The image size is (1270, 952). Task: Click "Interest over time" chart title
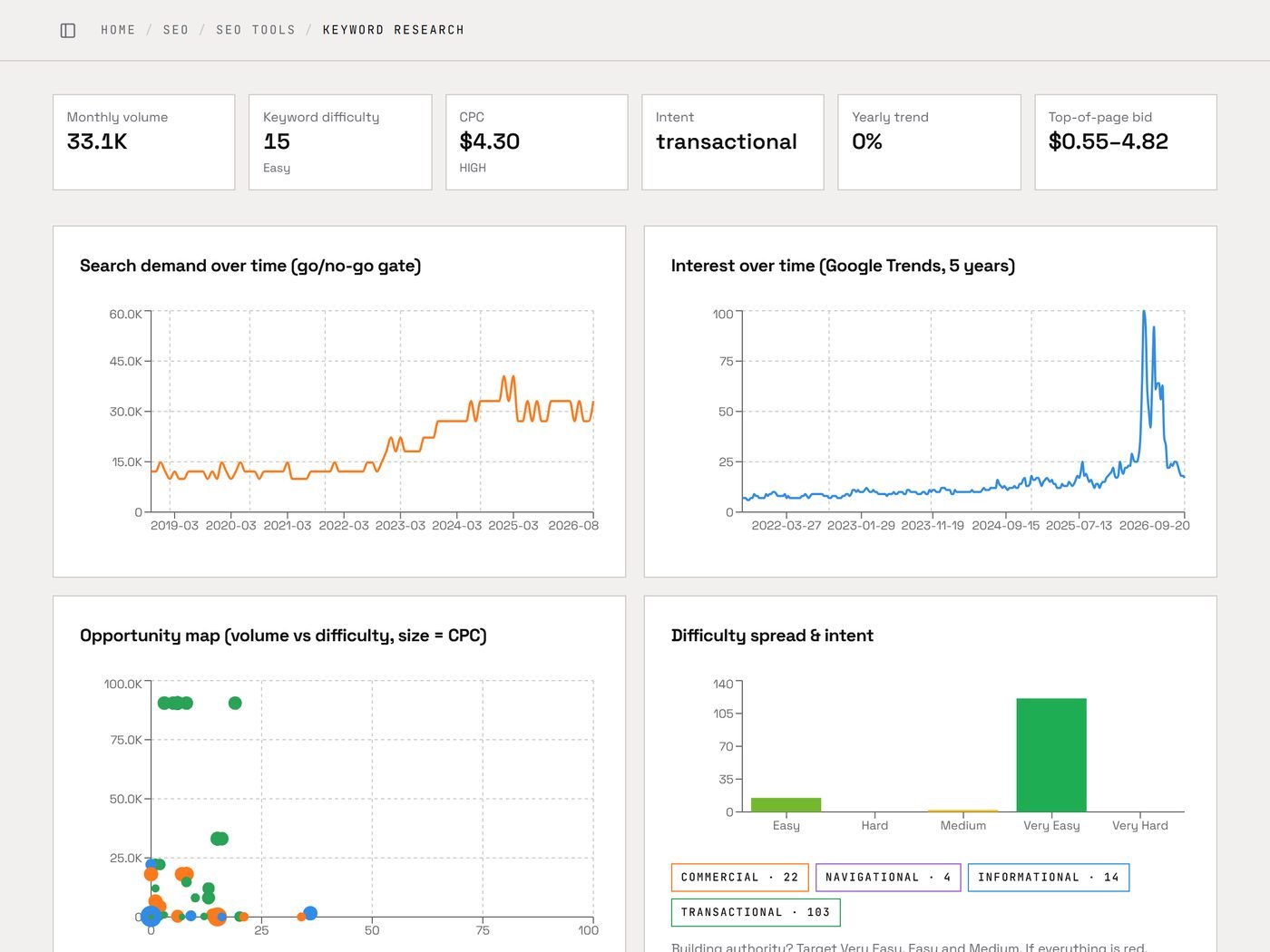[x=843, y=266]
